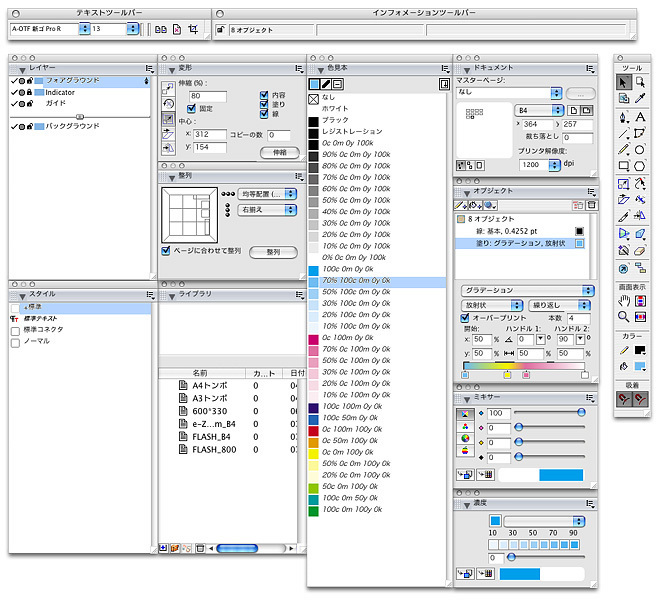Viewport: 660px width, 600px height.
Task: Select the Pointer arrow tool
Action: point(623,82)
